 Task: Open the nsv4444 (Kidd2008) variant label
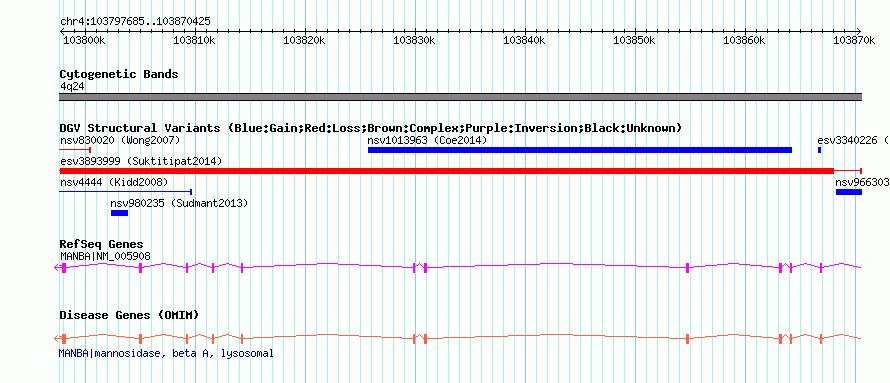114,182
